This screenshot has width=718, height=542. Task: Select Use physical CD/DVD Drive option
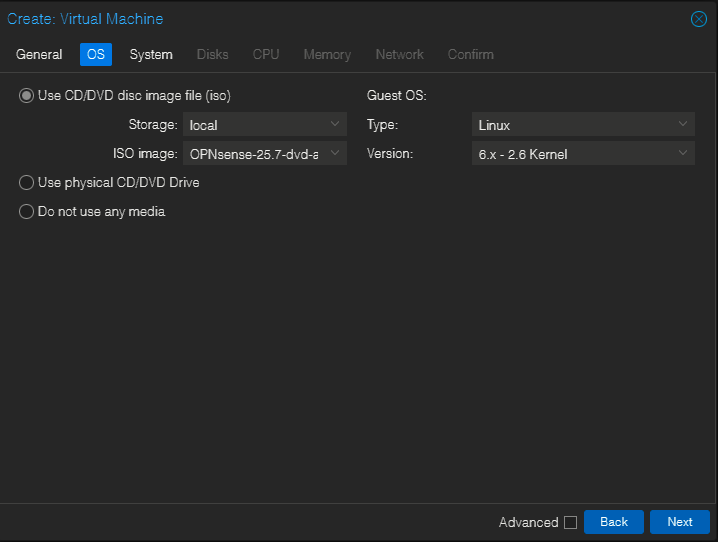pos(26,183)
